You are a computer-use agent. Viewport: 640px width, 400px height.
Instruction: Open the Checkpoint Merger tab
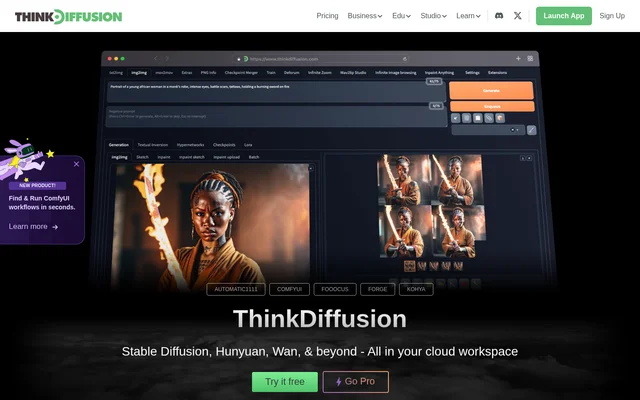(x=241, y=73)
